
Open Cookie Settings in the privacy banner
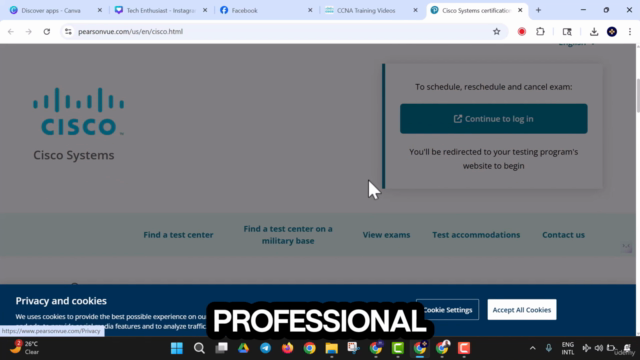point(447,310)
